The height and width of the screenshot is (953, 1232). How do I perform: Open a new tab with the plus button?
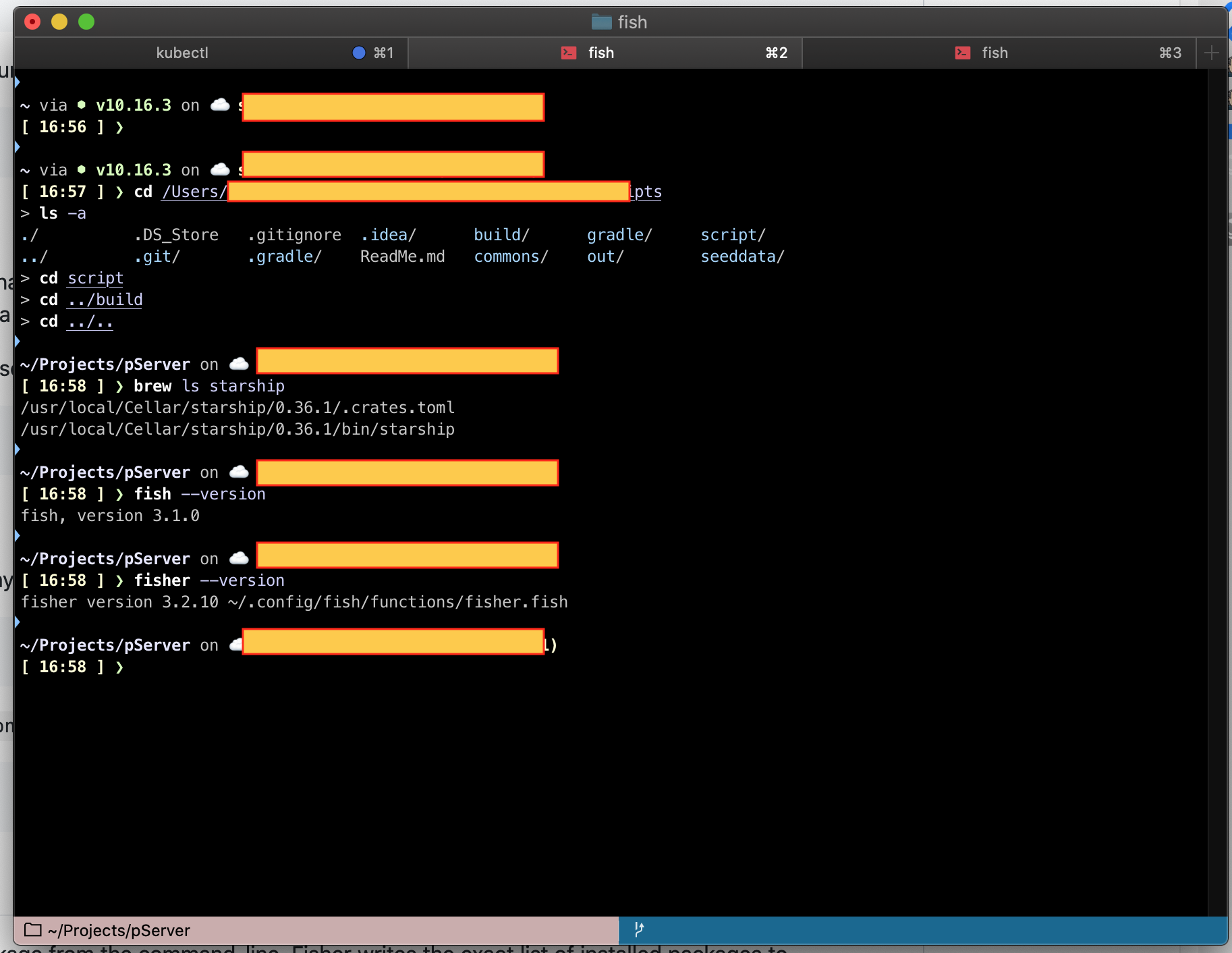(x=1211, y=53)
